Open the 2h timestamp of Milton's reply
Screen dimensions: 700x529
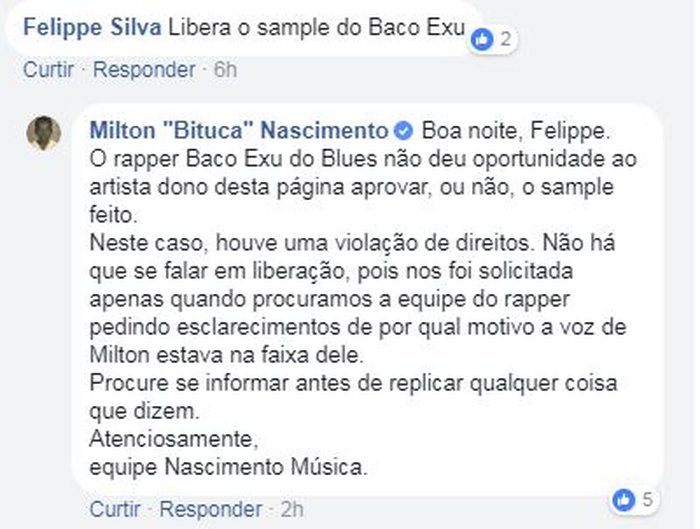coord(292,509)
